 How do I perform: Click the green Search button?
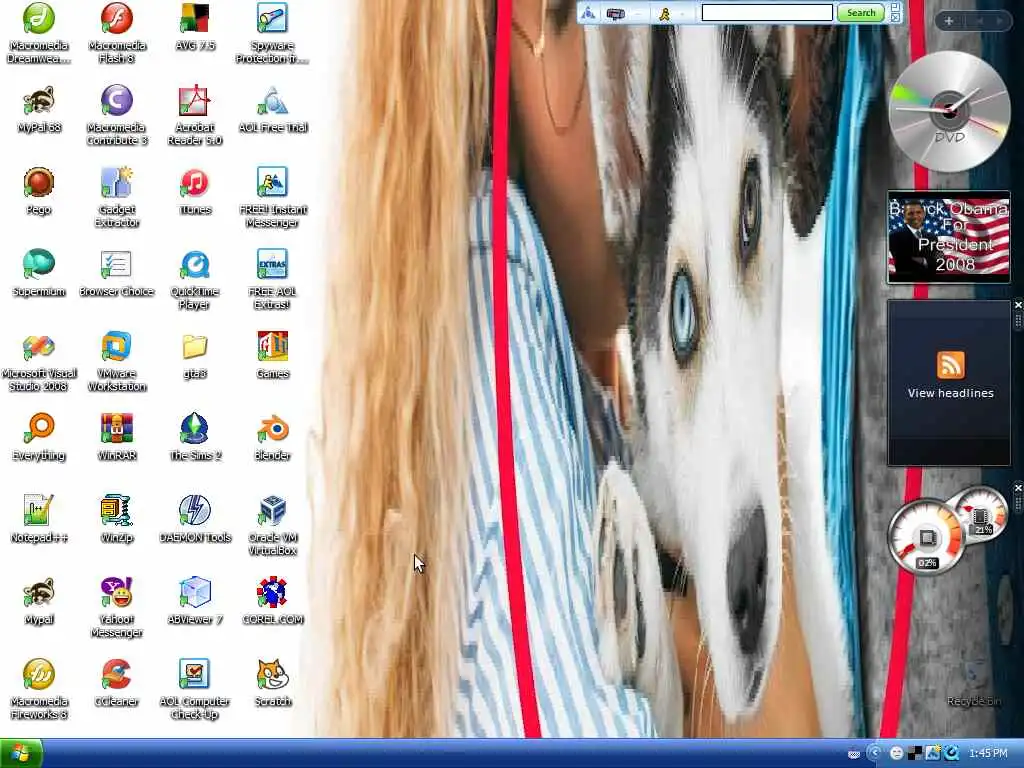pyautogui.click(x=861, y=12)
